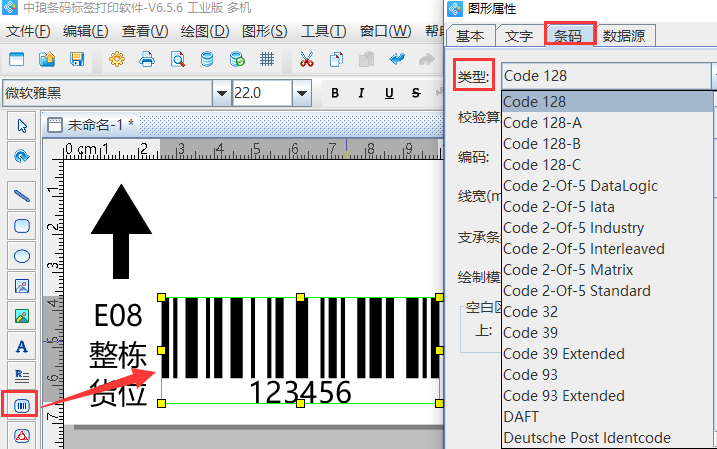717x449 pixels.
Task: Select the barcode drawing tool
Action: (21, 405)
